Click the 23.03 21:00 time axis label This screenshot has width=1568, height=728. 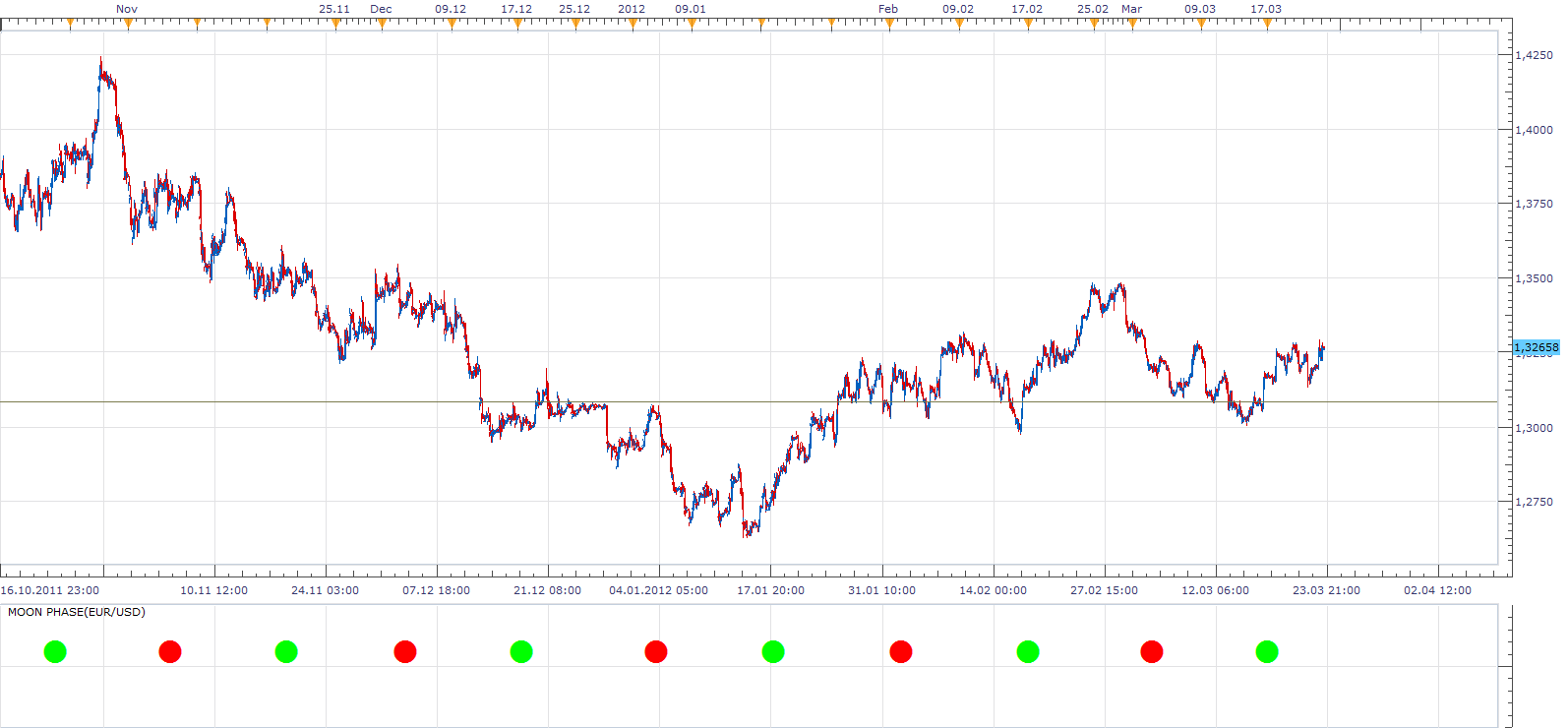coord(1327,590)
